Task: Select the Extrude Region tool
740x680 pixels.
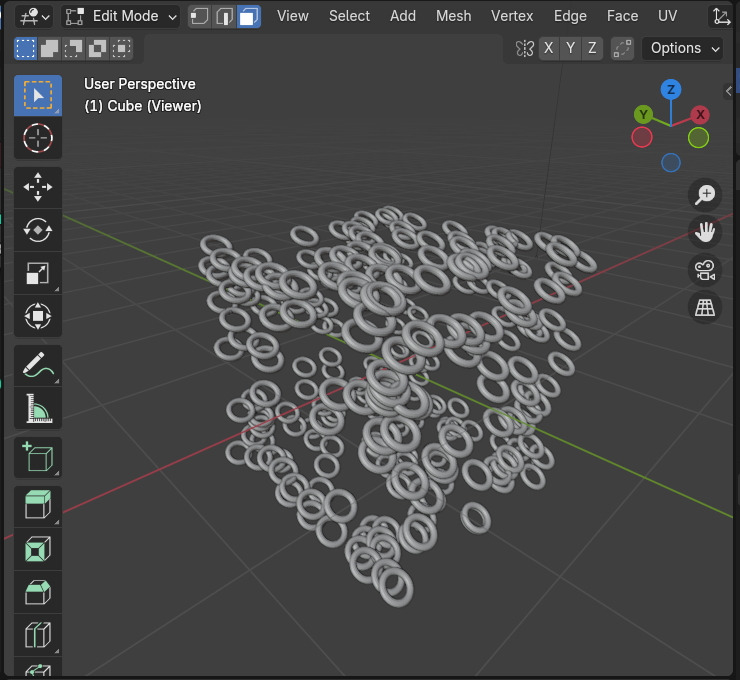Action: tap(38, 506)
